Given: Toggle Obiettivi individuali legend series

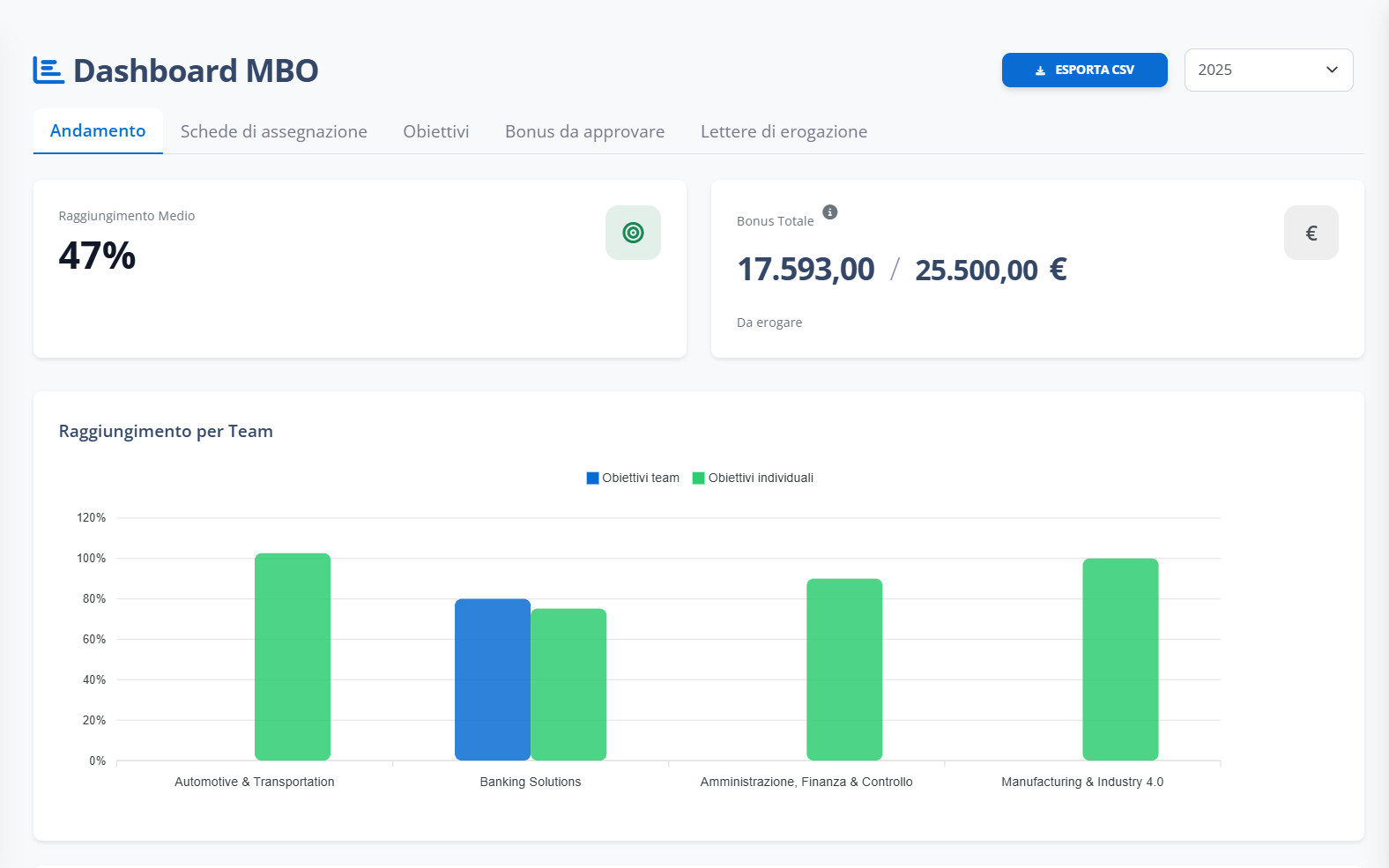Looking at the screenshot, I should [753, 478].
